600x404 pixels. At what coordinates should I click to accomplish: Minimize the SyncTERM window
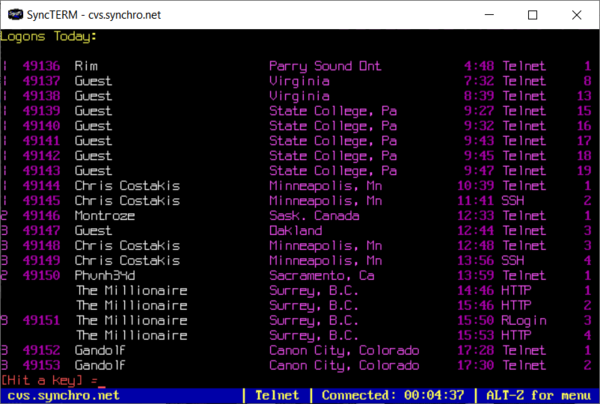pyautogui.click(x=489, y=15)
